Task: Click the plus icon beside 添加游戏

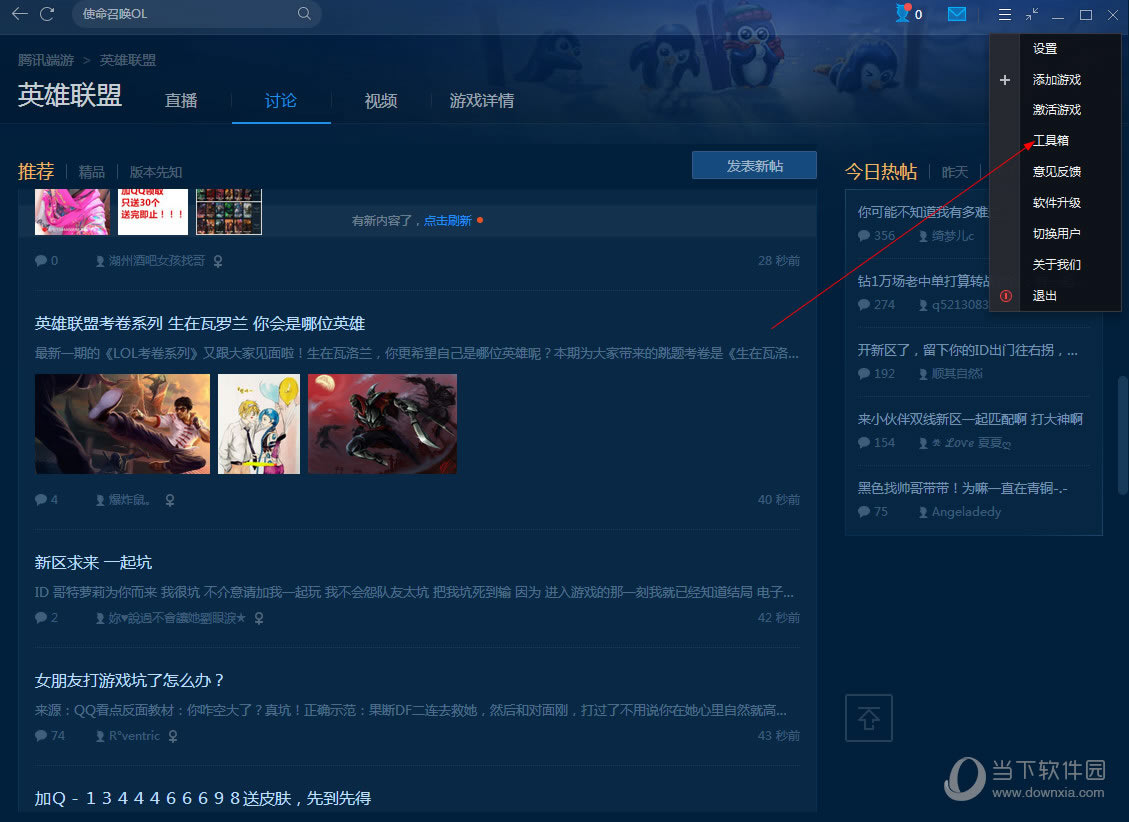Action: click(x=1005, y=80)
